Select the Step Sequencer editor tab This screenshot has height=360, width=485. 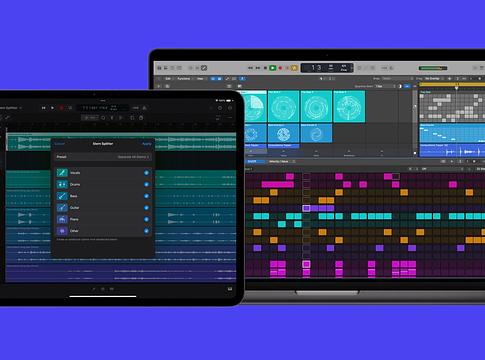pyautogui.click(x=256, y=161)
